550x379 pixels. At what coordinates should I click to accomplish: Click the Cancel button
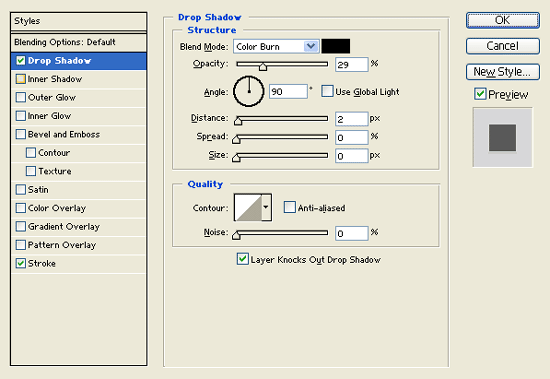(503, 46)
